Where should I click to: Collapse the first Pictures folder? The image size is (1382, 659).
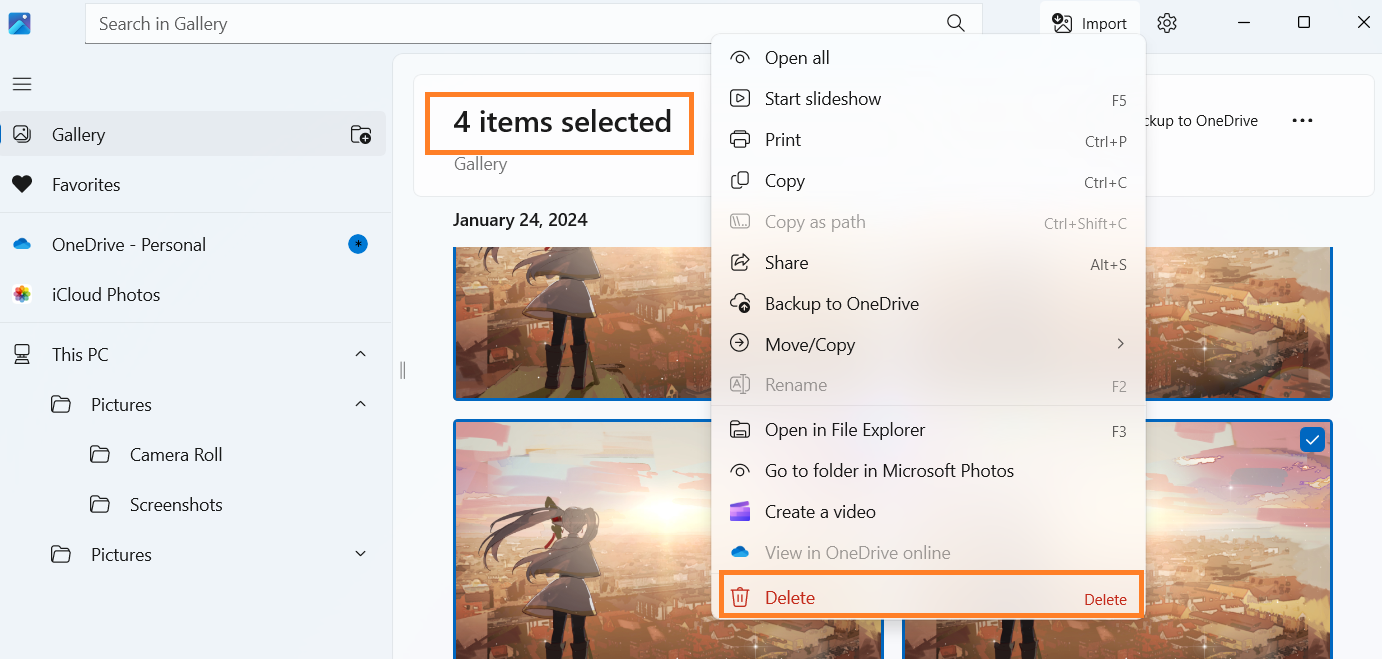360,404
